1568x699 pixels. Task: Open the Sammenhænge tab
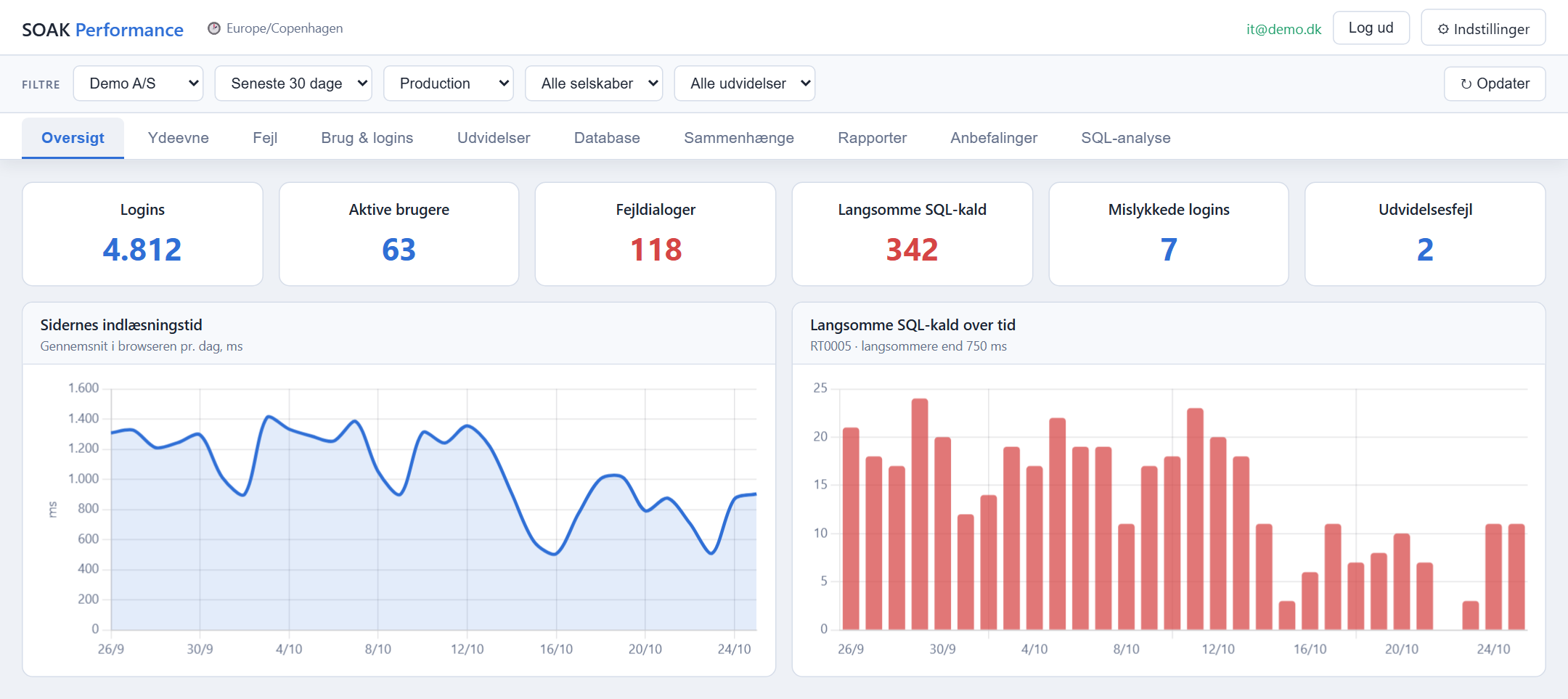click(739, 138)
